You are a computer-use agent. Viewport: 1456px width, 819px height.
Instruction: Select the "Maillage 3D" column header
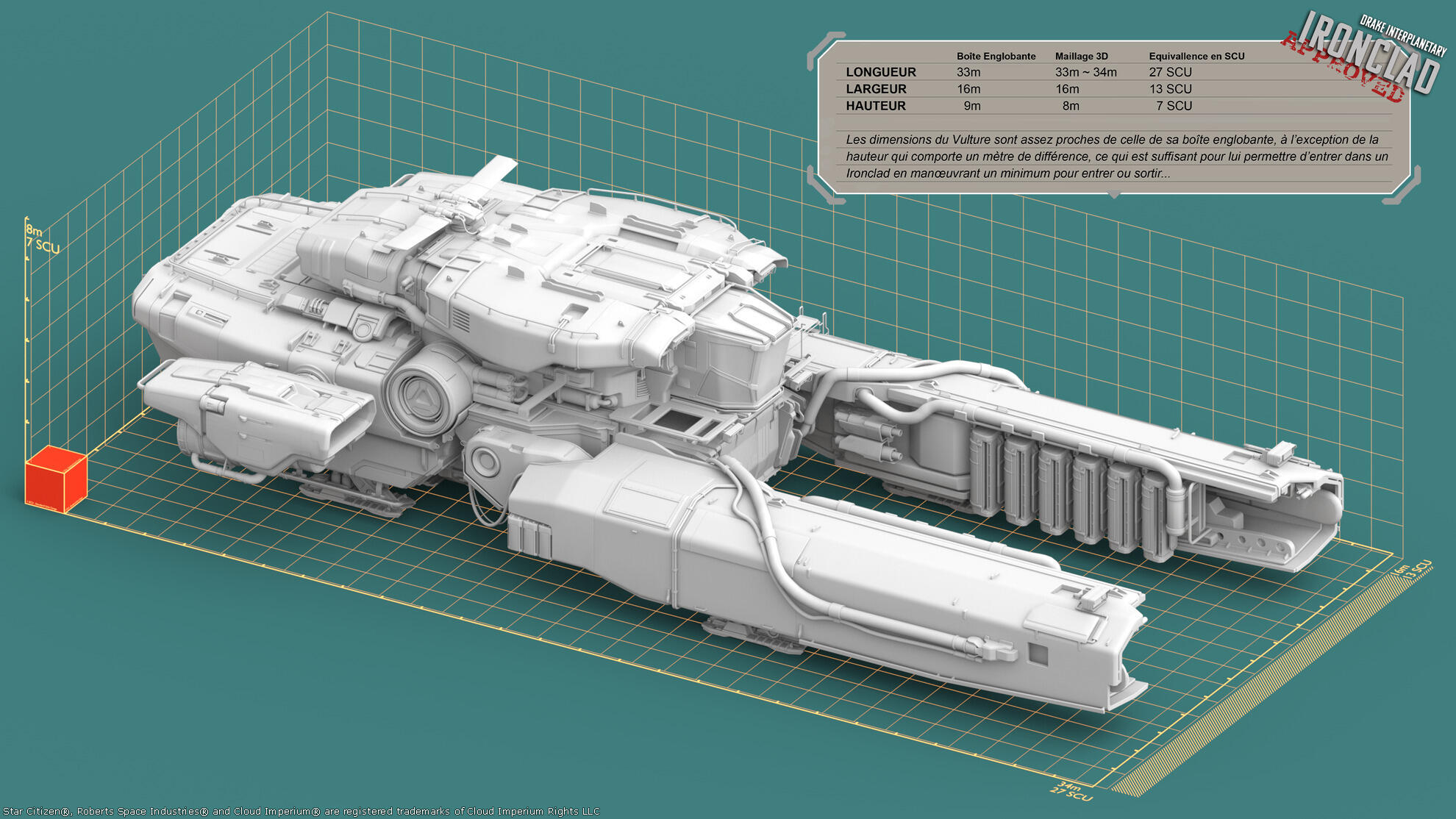1081,56
